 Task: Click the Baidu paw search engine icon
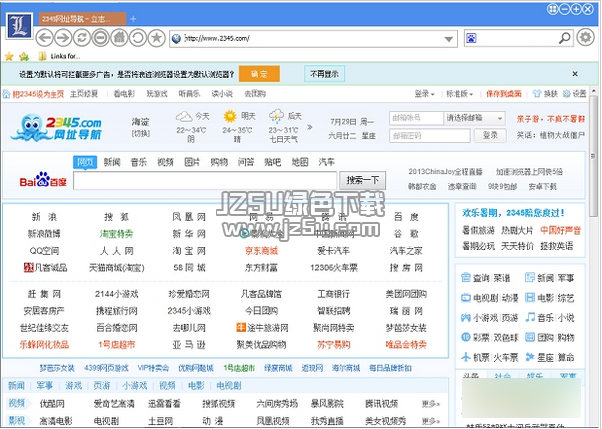pyautogui.click(x=471, y=38)
